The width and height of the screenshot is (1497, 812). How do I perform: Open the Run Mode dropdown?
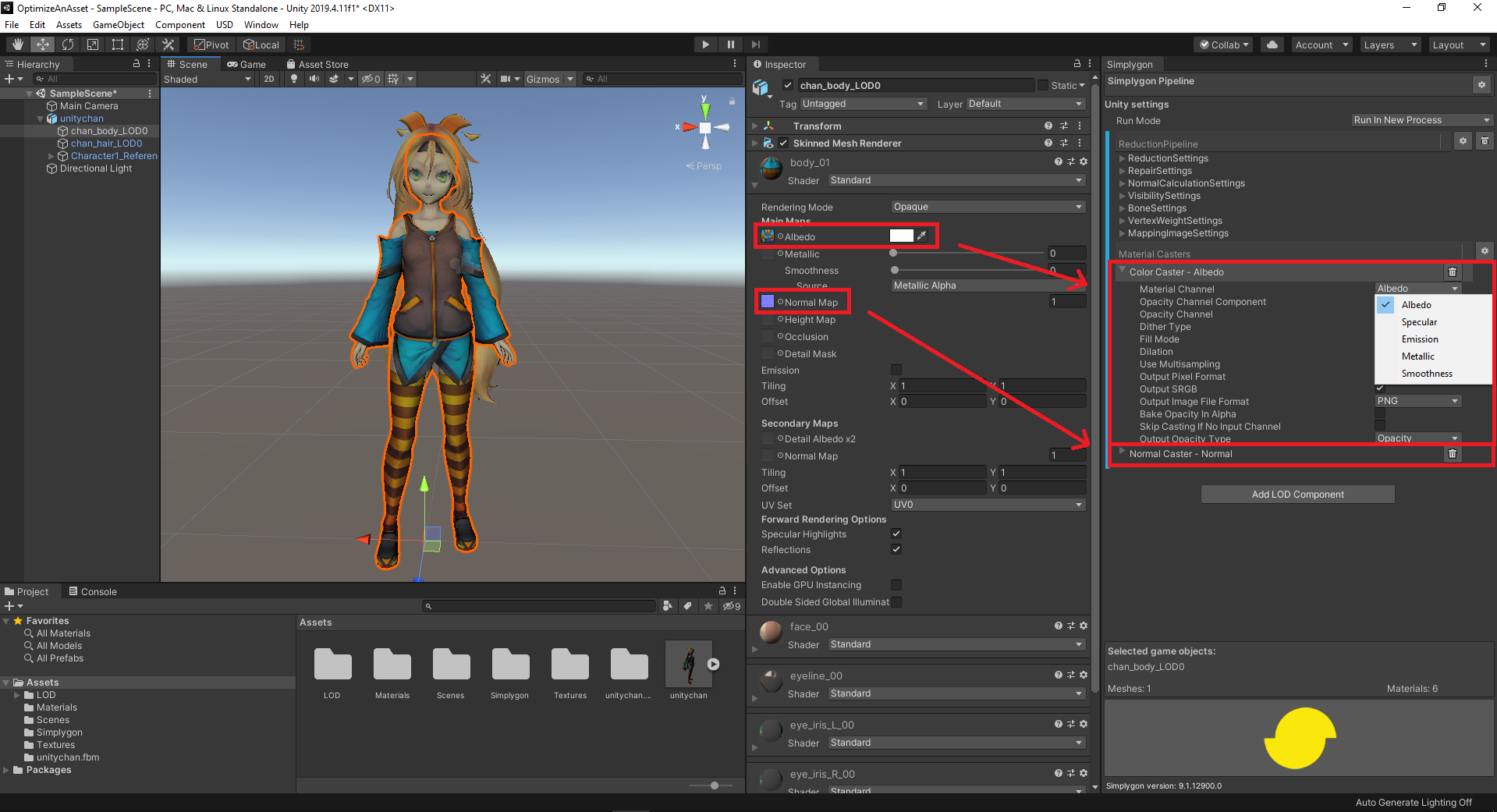(1421, 120)
